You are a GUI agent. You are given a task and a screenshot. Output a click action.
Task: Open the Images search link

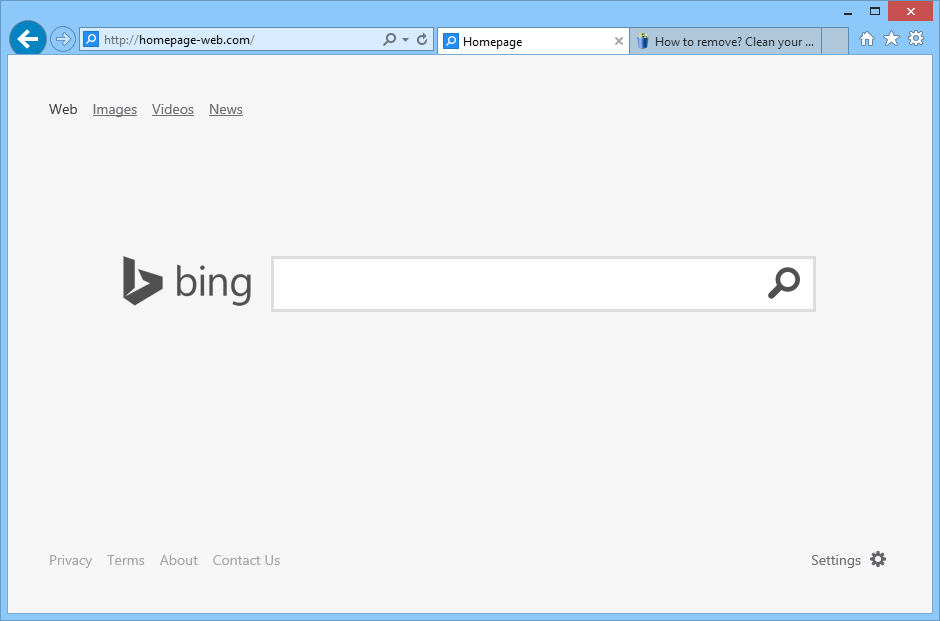pos(115,109)
